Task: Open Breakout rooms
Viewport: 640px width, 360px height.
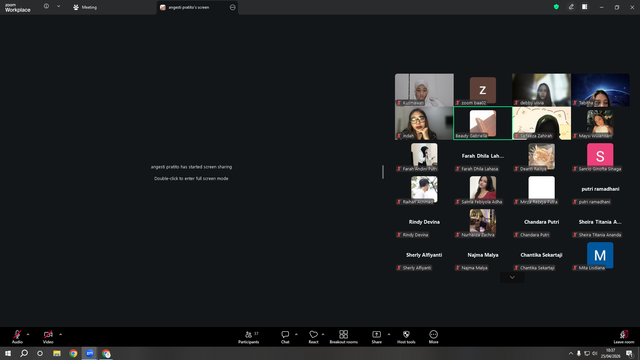Action: (x=344, y=337)
